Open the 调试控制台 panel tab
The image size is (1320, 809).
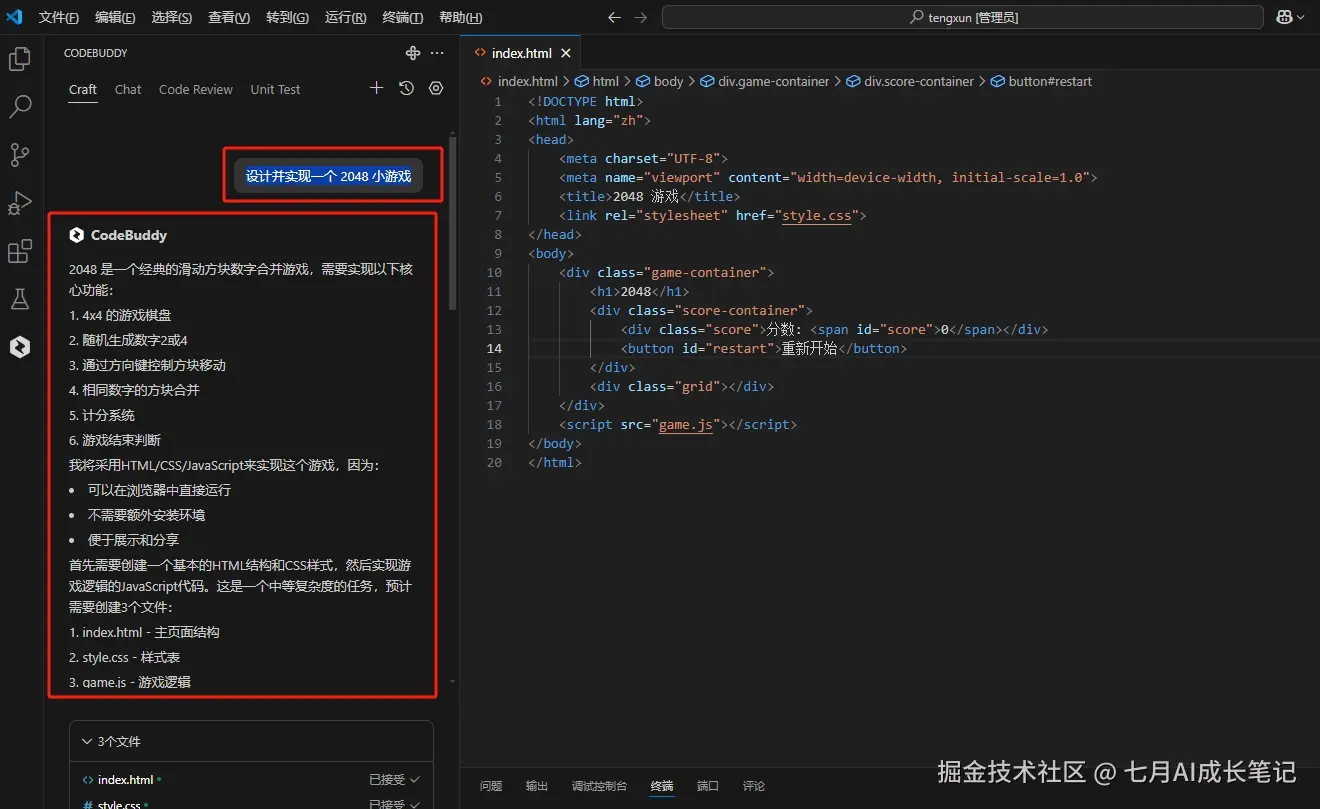(x=599, y=786)
